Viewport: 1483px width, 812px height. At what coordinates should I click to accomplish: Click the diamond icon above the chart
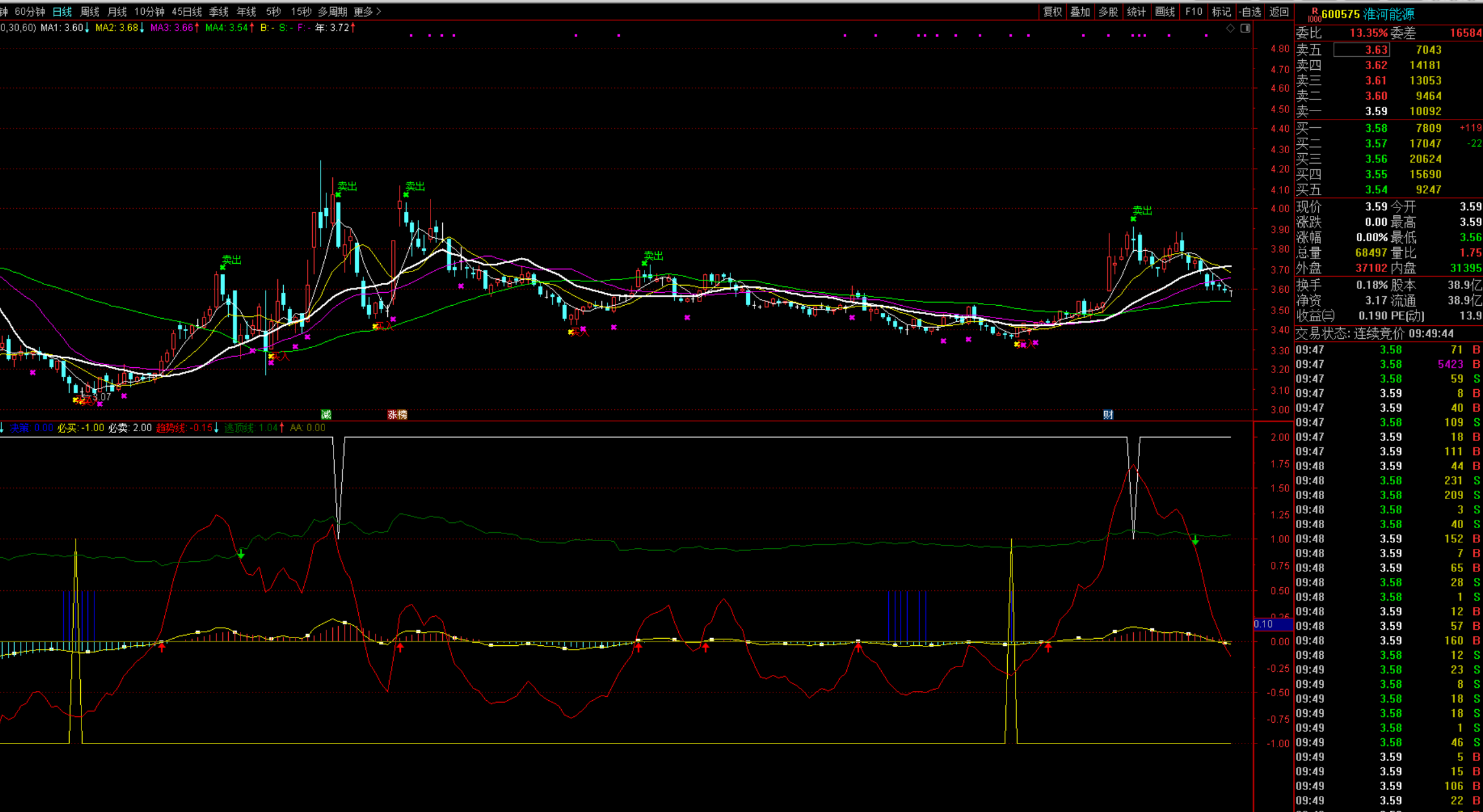[1230, 28]
